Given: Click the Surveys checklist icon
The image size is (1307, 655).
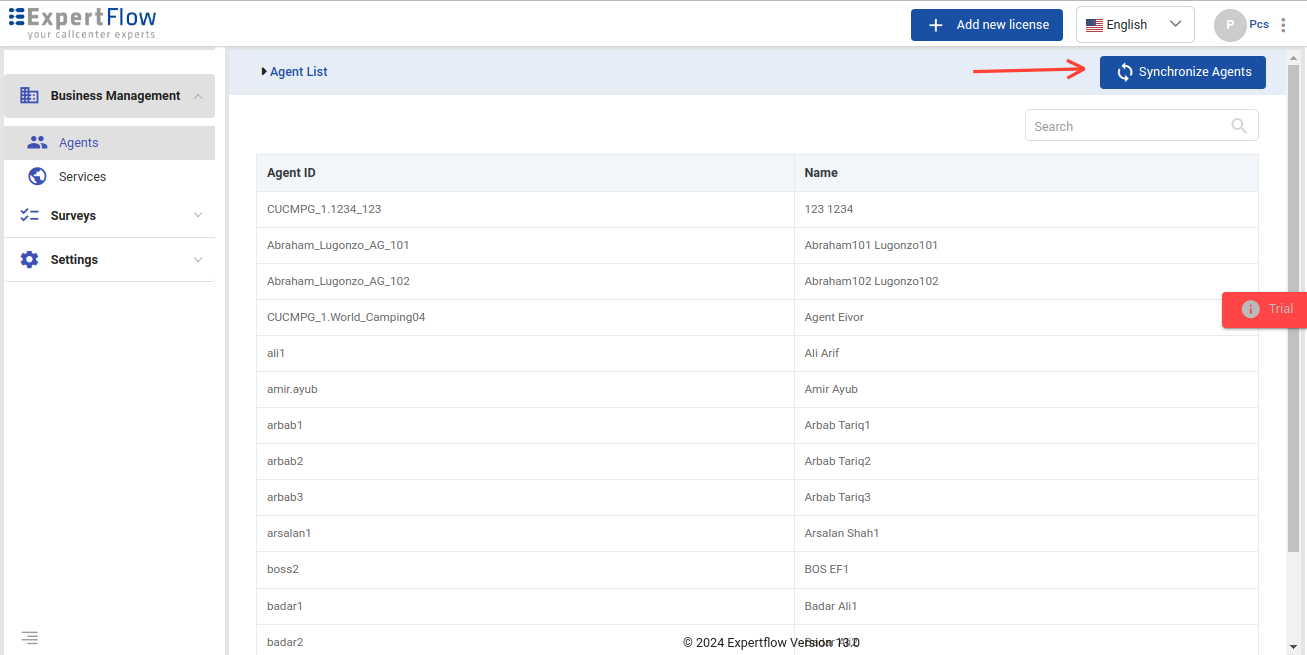Looking at the screenshot, I should pyautogui.click(x=30, y=216).
